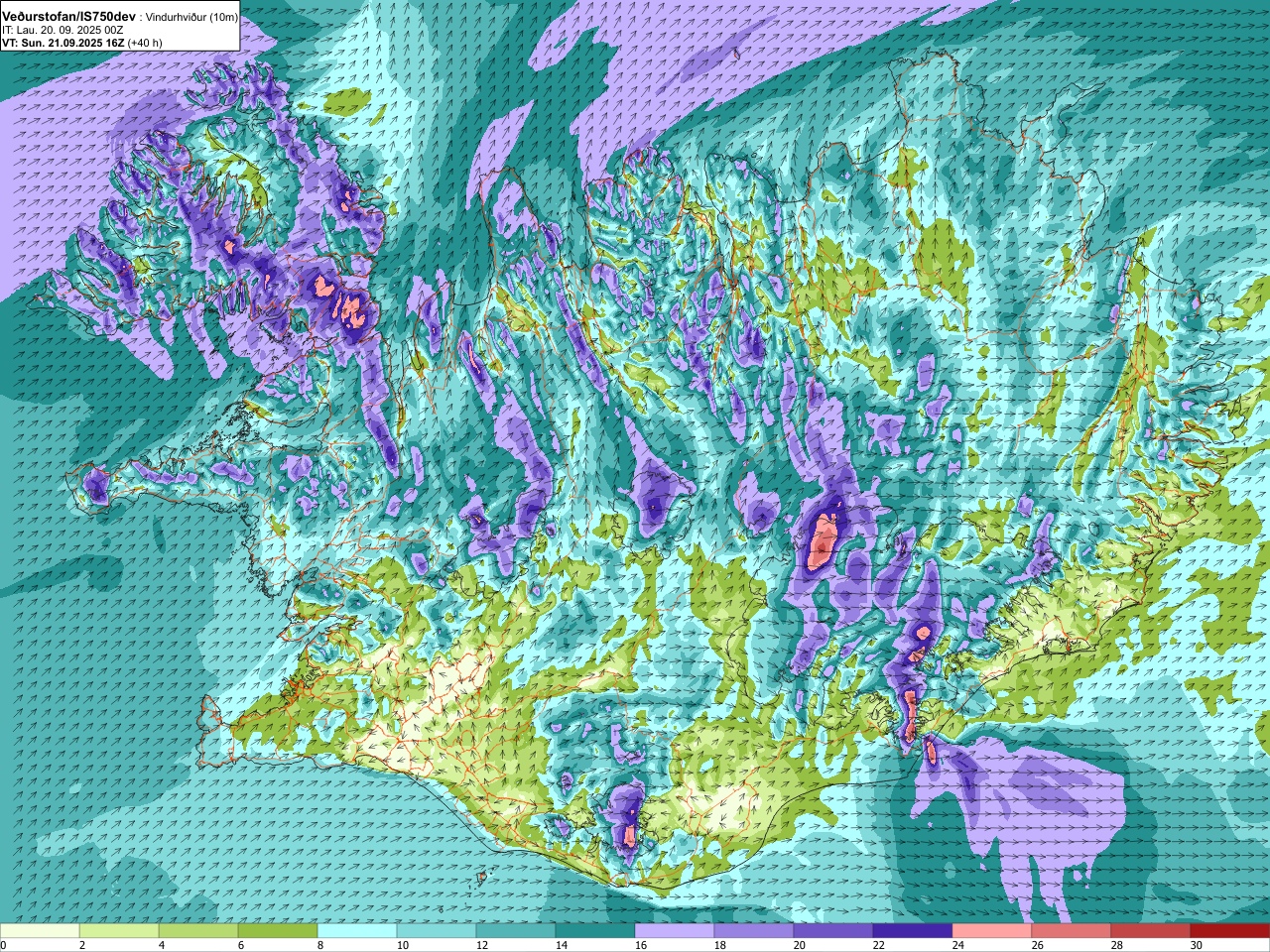Select the VT: Sun. 21.09.2025 16Z line
Image resolution: width=1270 pixels, height=952 pixels.
(x=63, y=43)
